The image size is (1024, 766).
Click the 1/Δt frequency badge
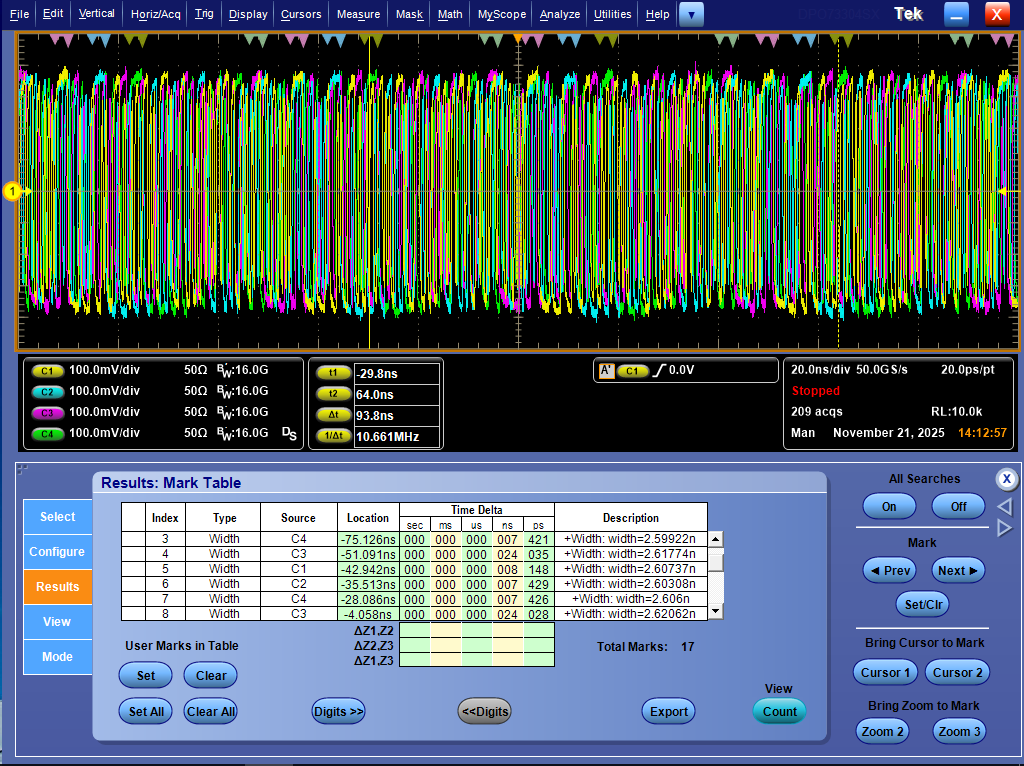click(x=333, y=437)
